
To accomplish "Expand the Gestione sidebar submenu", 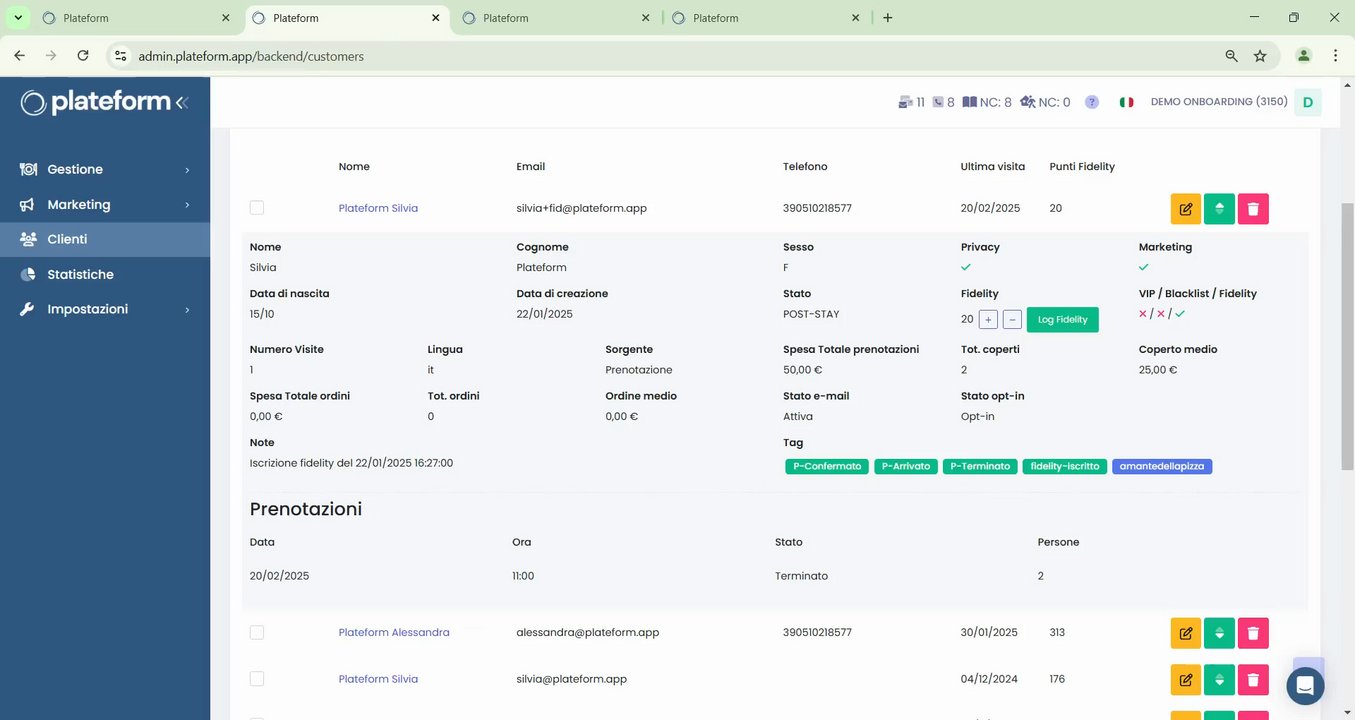I will 105,170.
